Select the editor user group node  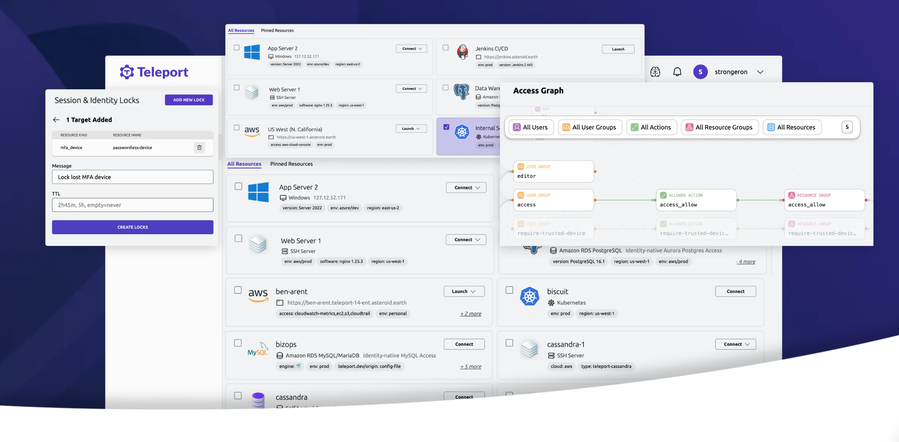[x=554, y=171]
